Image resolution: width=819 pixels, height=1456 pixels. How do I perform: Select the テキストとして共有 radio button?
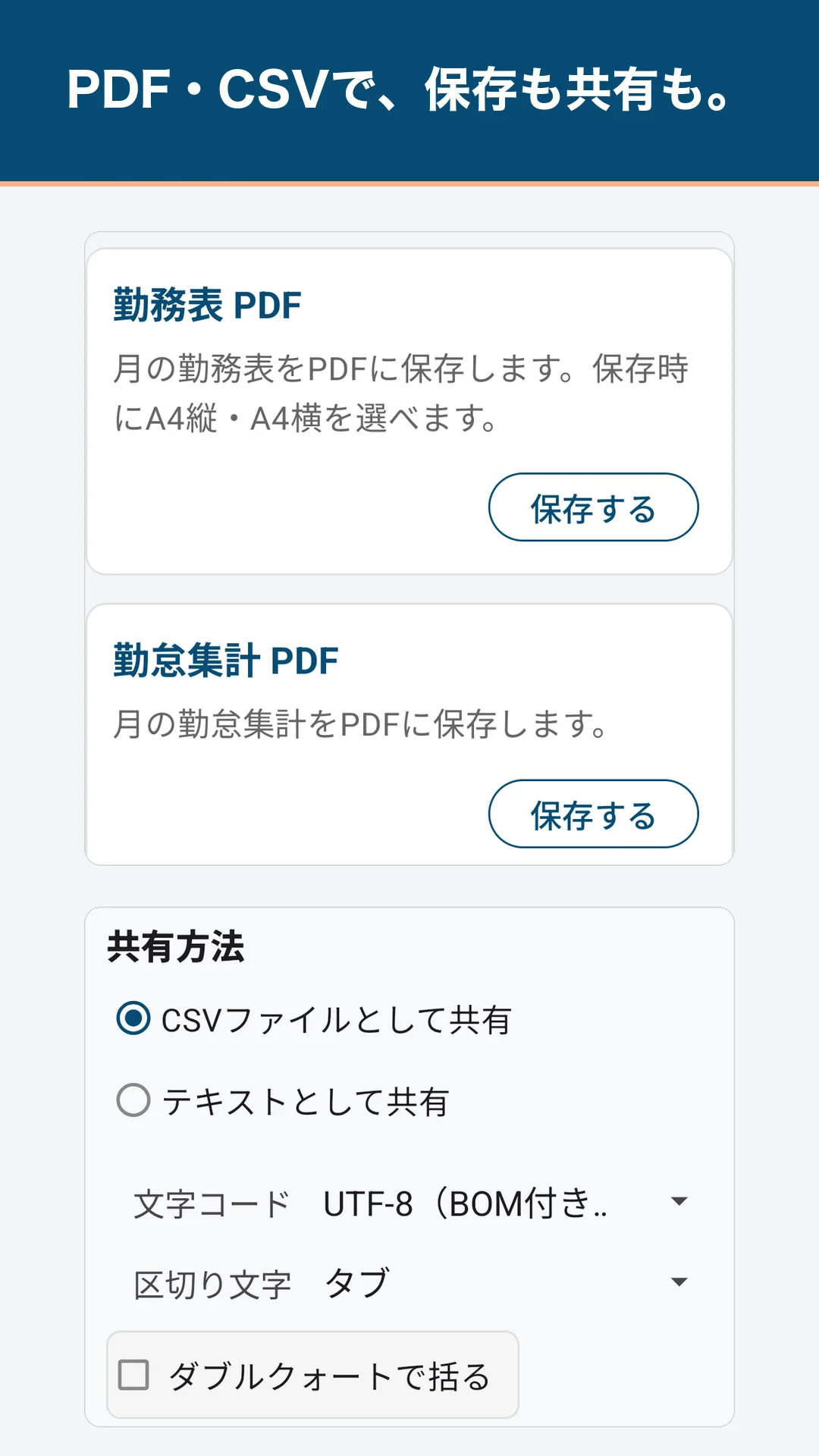[x=133, y=1100]
